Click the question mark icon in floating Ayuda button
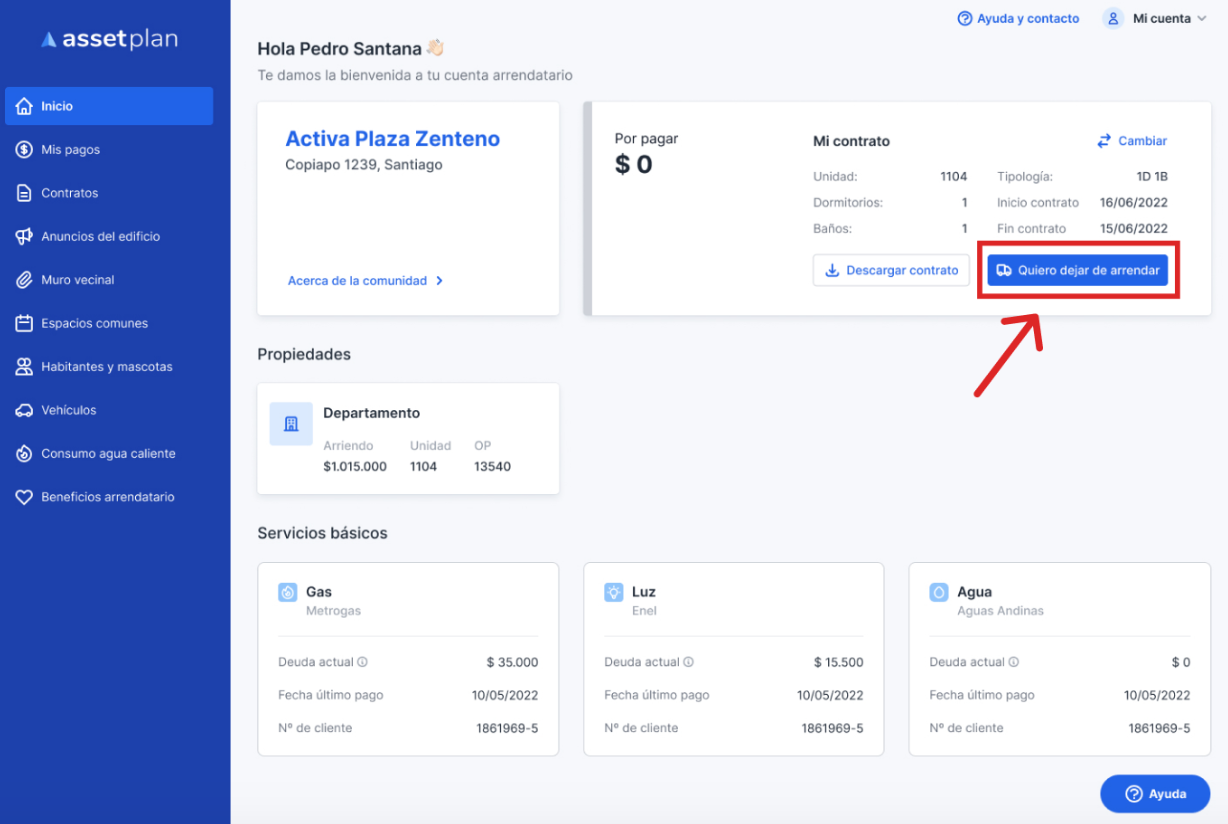The height and width of the screenshot is (824, 1228). [x=1134, y=794]
